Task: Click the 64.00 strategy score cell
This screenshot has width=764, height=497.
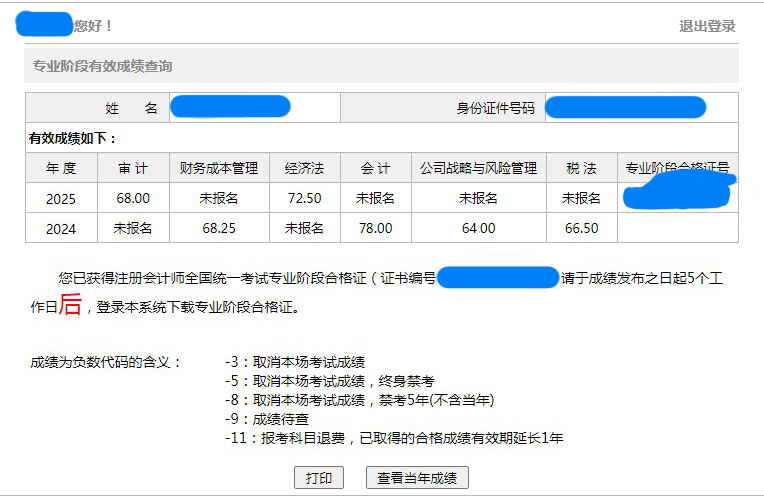Action: (478, 228)
